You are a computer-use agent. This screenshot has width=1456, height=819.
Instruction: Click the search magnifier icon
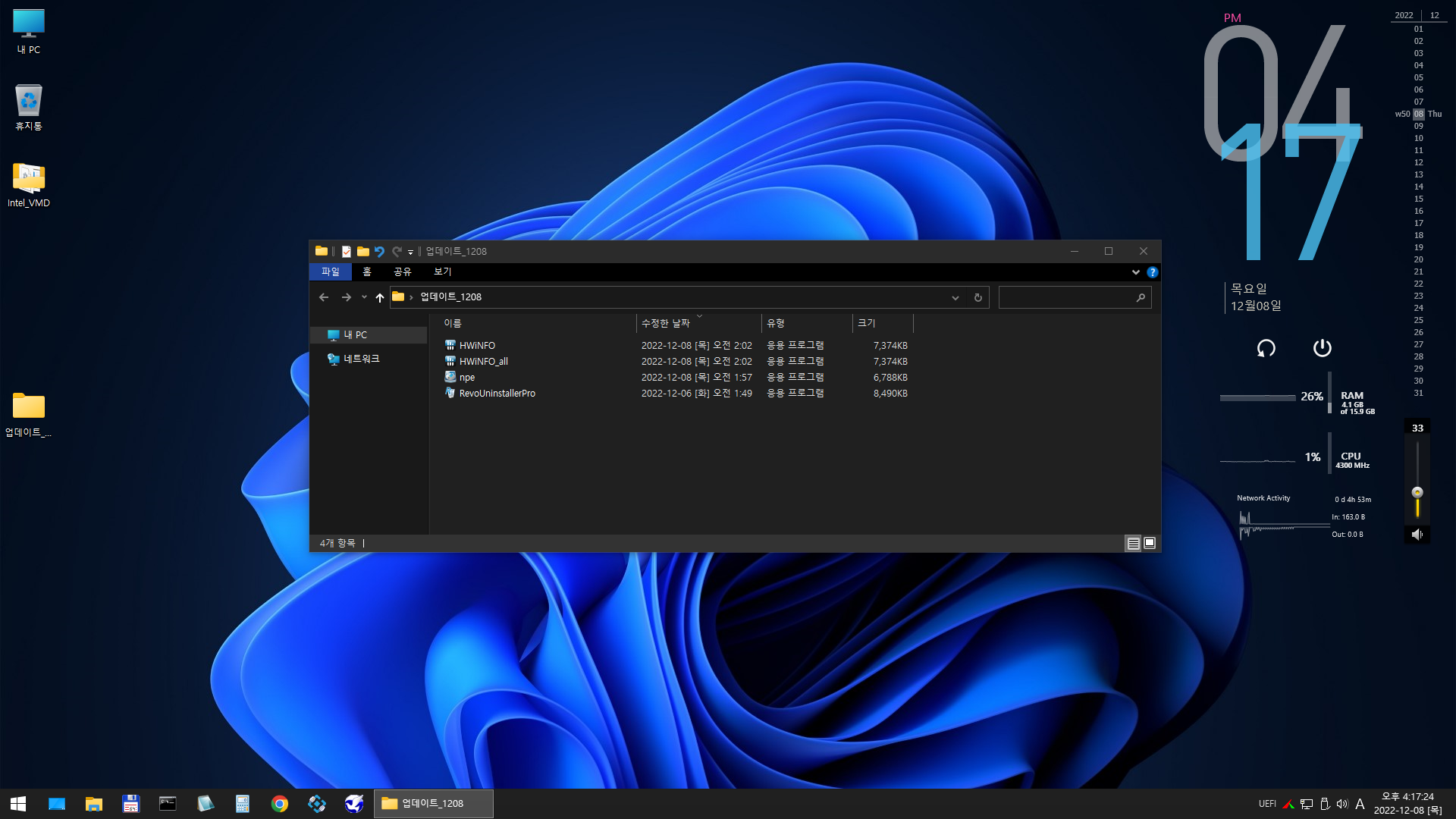click(1141, 298)
